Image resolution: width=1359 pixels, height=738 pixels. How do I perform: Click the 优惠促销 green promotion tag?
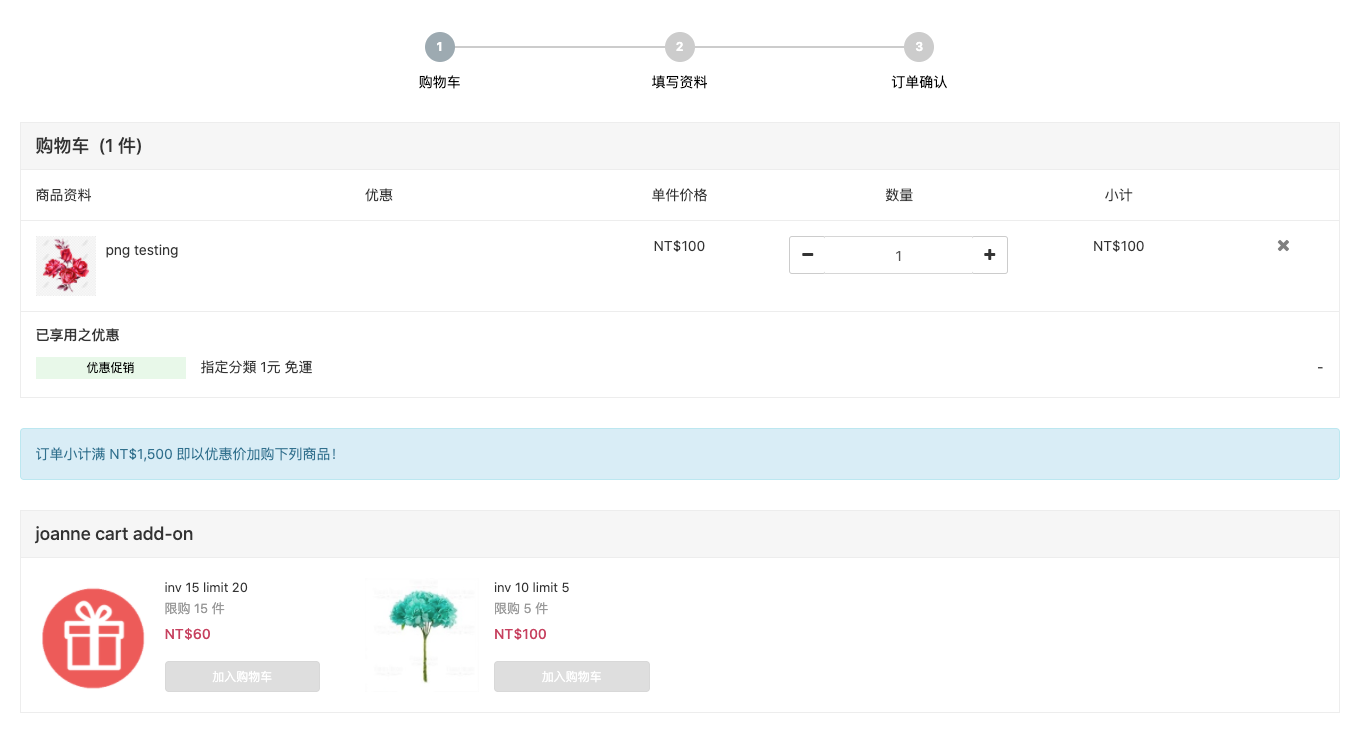pos(110,368)
